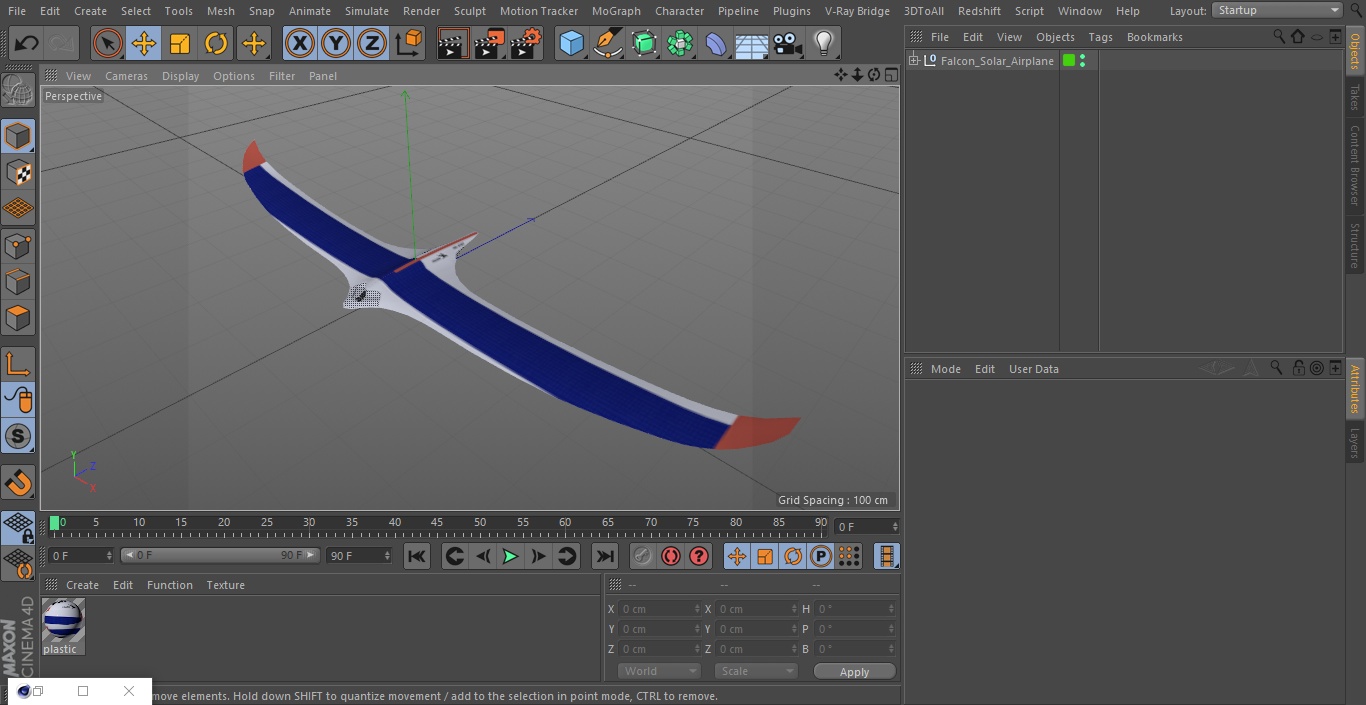Select the plastic material thumbnail
The width and height of the screenshot is (1366, 705).
point(63,620)
